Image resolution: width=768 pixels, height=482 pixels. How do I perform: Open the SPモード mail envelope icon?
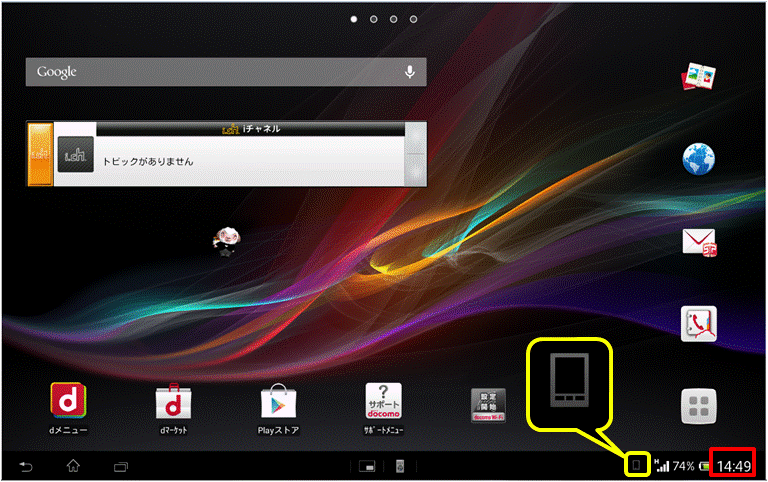pos(699,241)
